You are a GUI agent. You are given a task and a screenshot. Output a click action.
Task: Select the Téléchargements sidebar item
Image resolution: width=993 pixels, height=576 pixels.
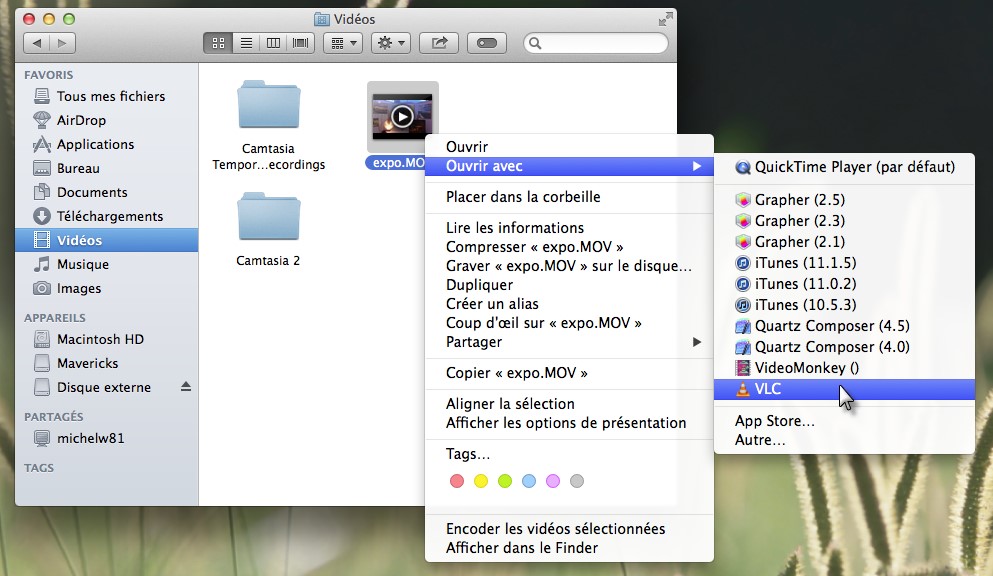pyautogui.click(x=109, y=216)
